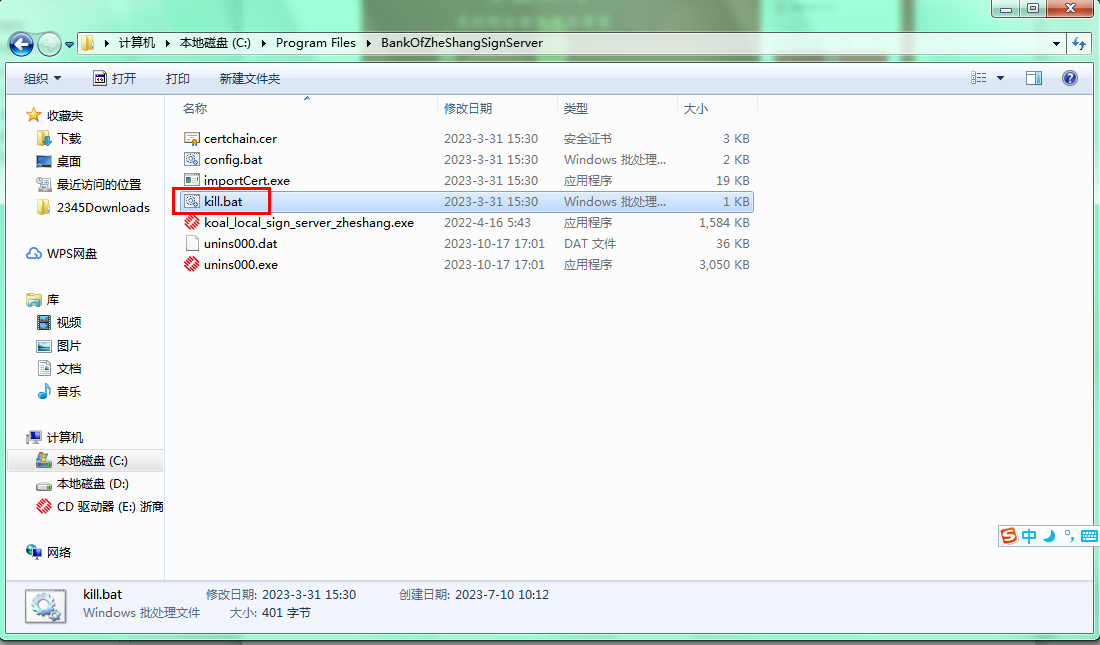Select the unins000.exe file icon
Viewport: 1100px width, 645px height.
[192, 265]
